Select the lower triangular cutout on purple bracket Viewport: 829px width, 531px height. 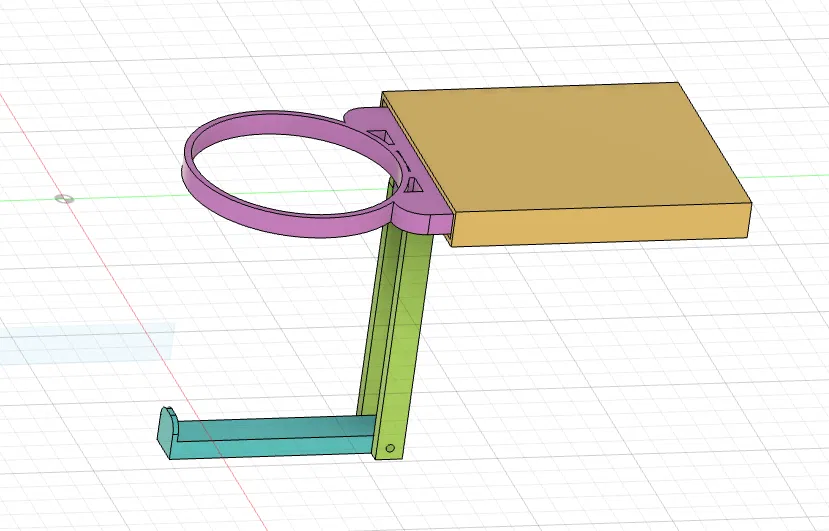[414, 185]
